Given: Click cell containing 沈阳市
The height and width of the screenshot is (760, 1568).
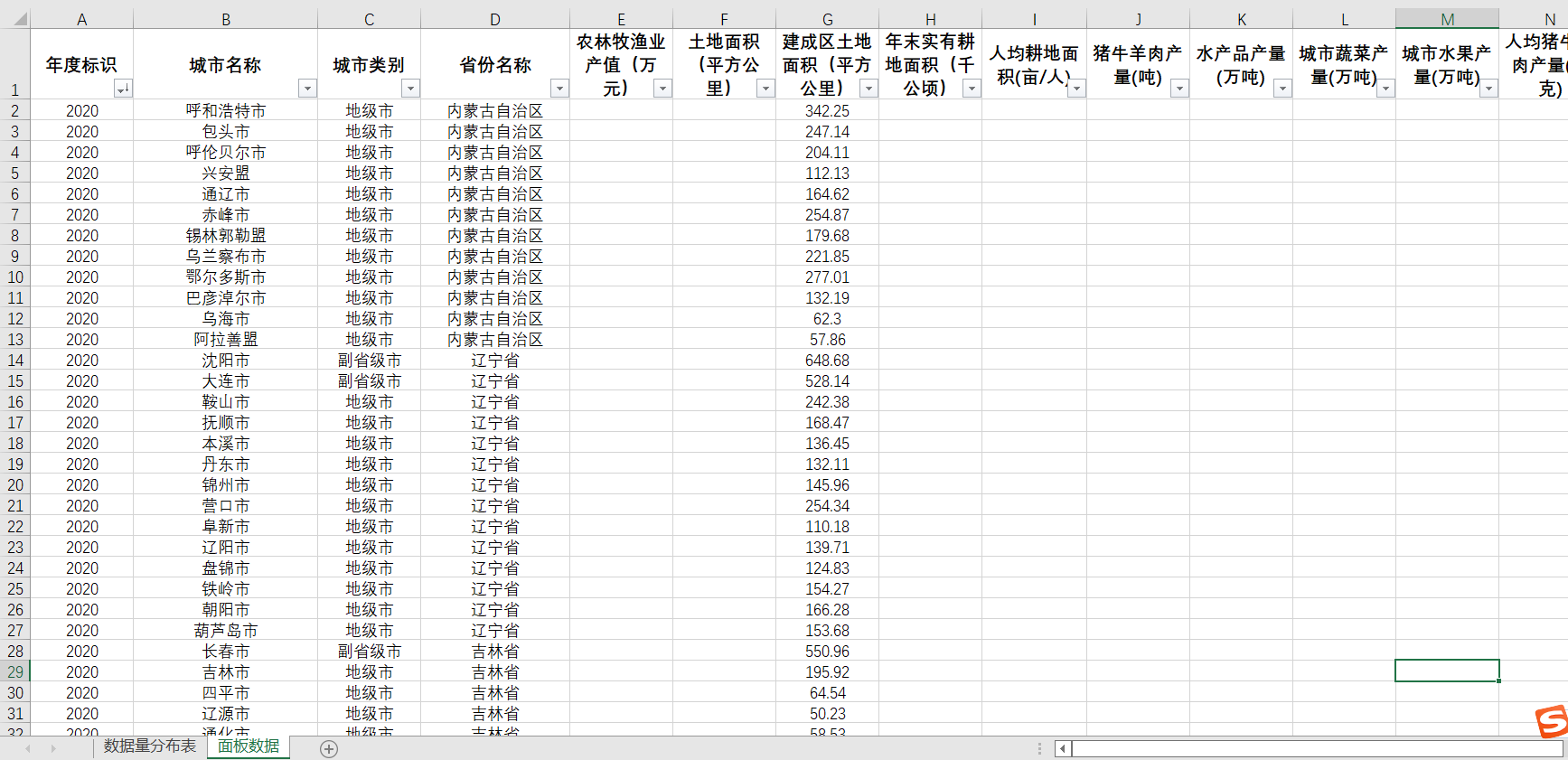Looking at the screenshot, I should click(x=225, y=361).
